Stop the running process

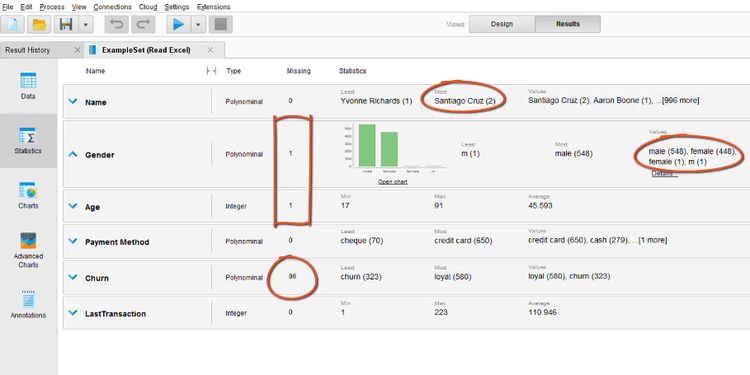coord(221,24)
